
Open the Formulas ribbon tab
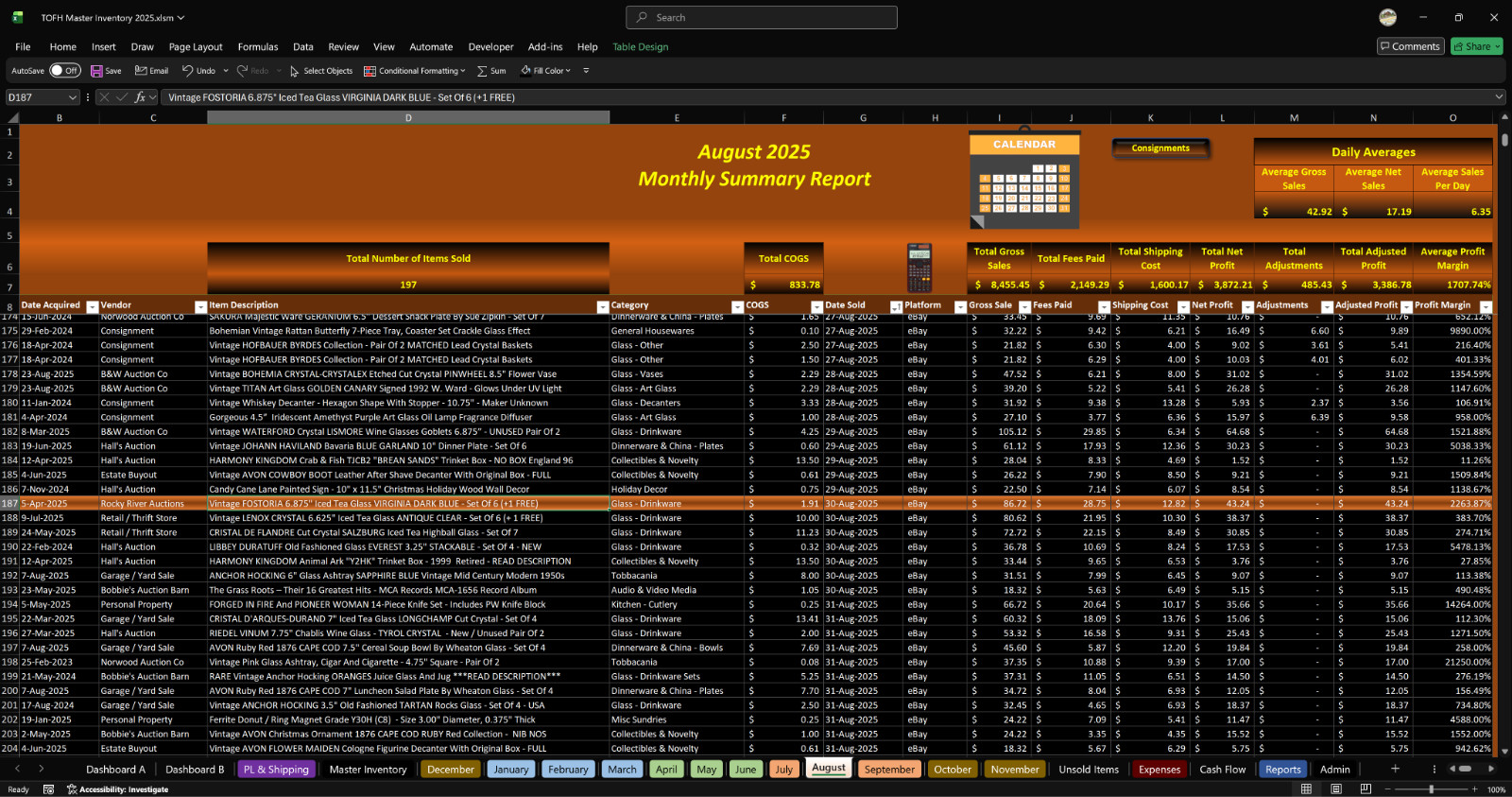(258, 46)
